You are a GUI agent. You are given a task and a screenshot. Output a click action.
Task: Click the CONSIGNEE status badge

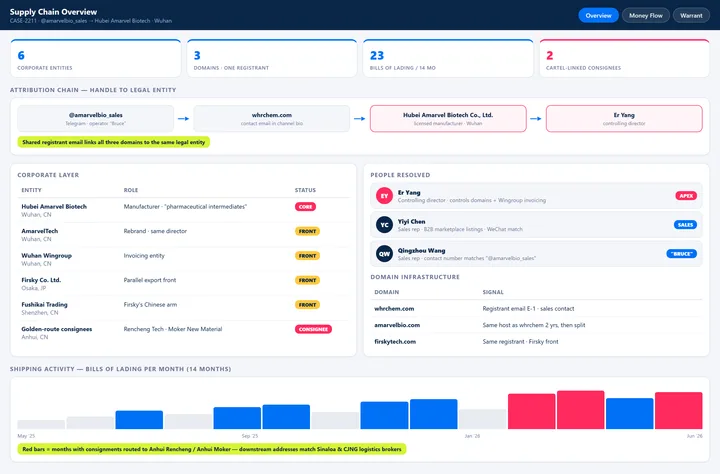[313, 329]
